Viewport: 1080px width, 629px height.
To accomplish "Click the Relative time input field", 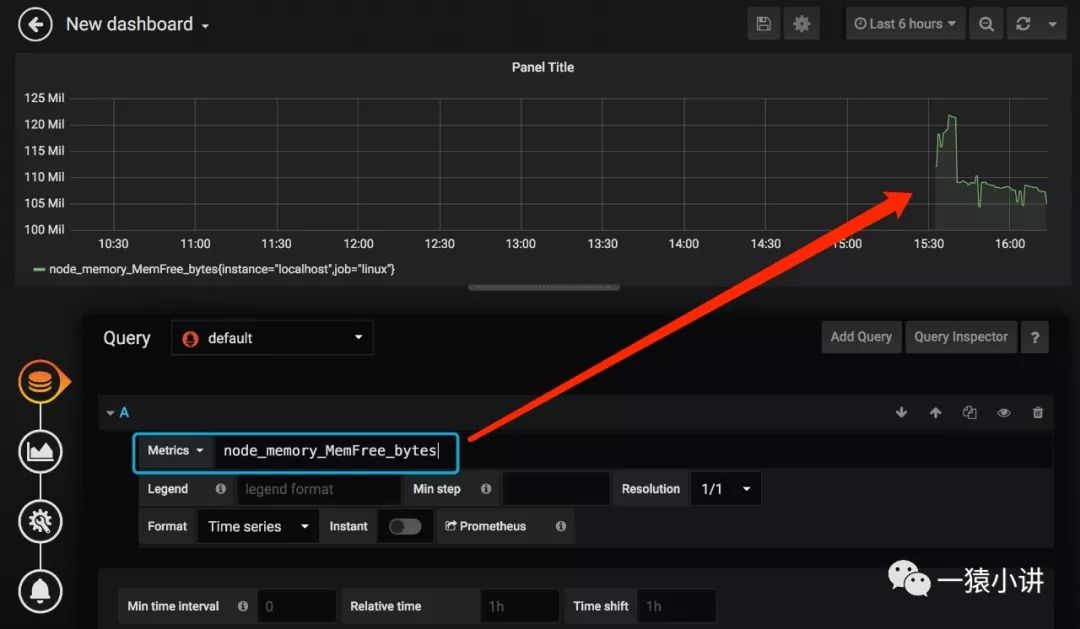I will click(x=519, y=606).
